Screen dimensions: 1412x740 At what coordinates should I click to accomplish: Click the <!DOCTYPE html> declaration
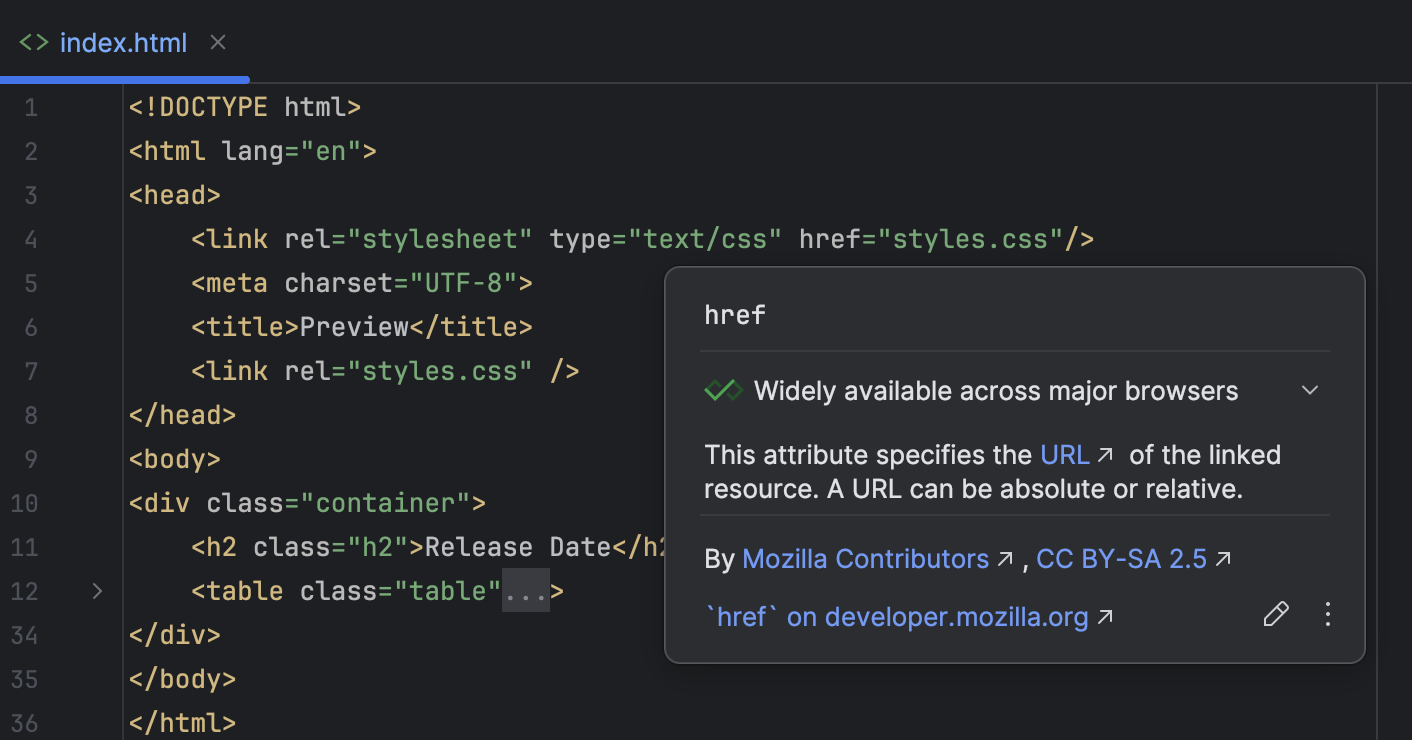(245, 107)
